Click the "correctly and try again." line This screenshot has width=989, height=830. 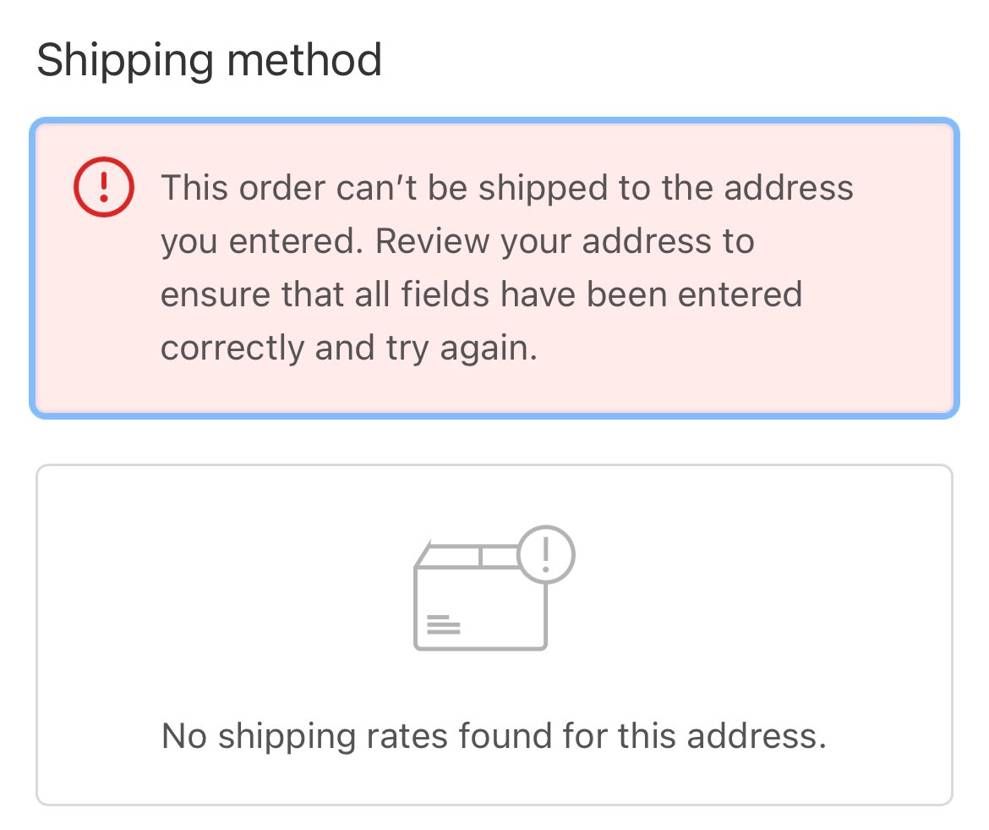(349, 347)
